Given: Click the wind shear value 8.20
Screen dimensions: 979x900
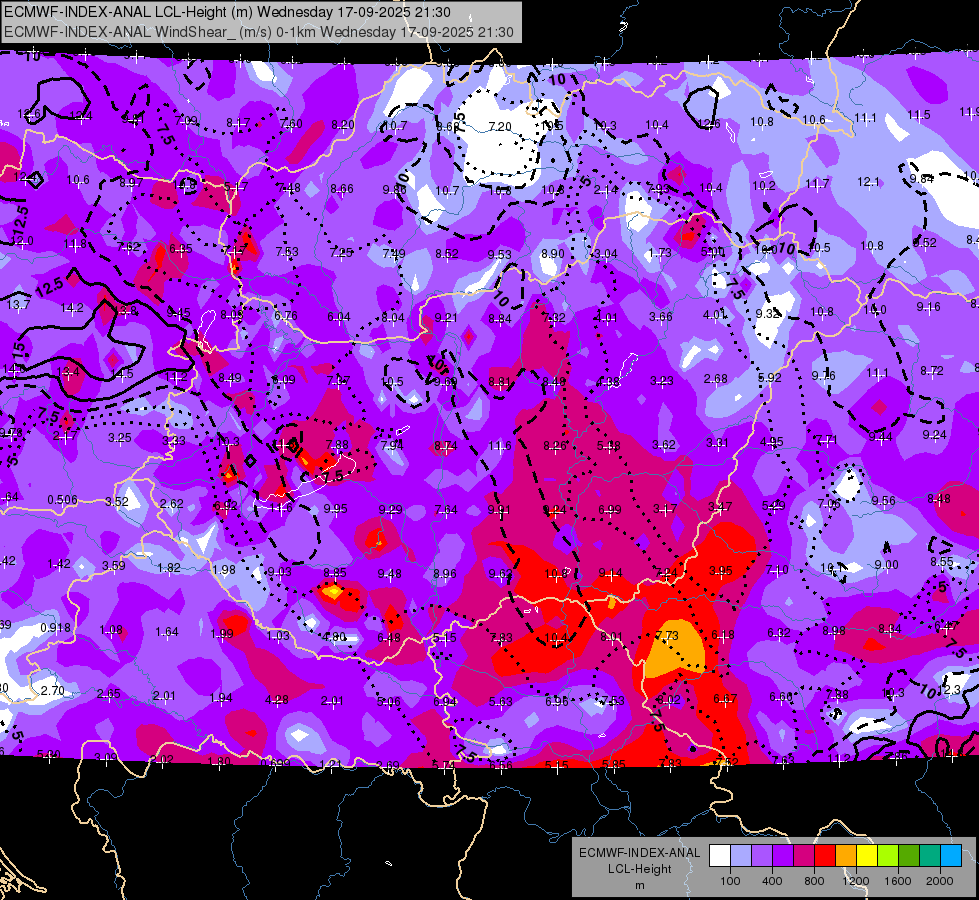Looking at the screenshot, I should pyautogui.click(x=343, y=124).
